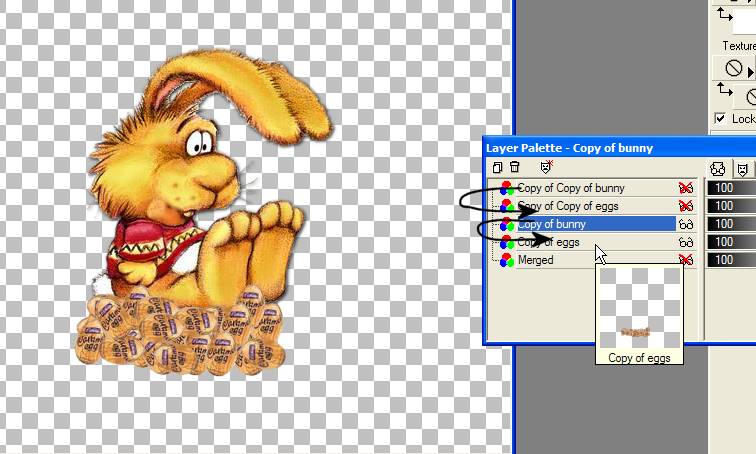
Task: Show the Copy of Copy of eggs layer
Action: [686, 206]
